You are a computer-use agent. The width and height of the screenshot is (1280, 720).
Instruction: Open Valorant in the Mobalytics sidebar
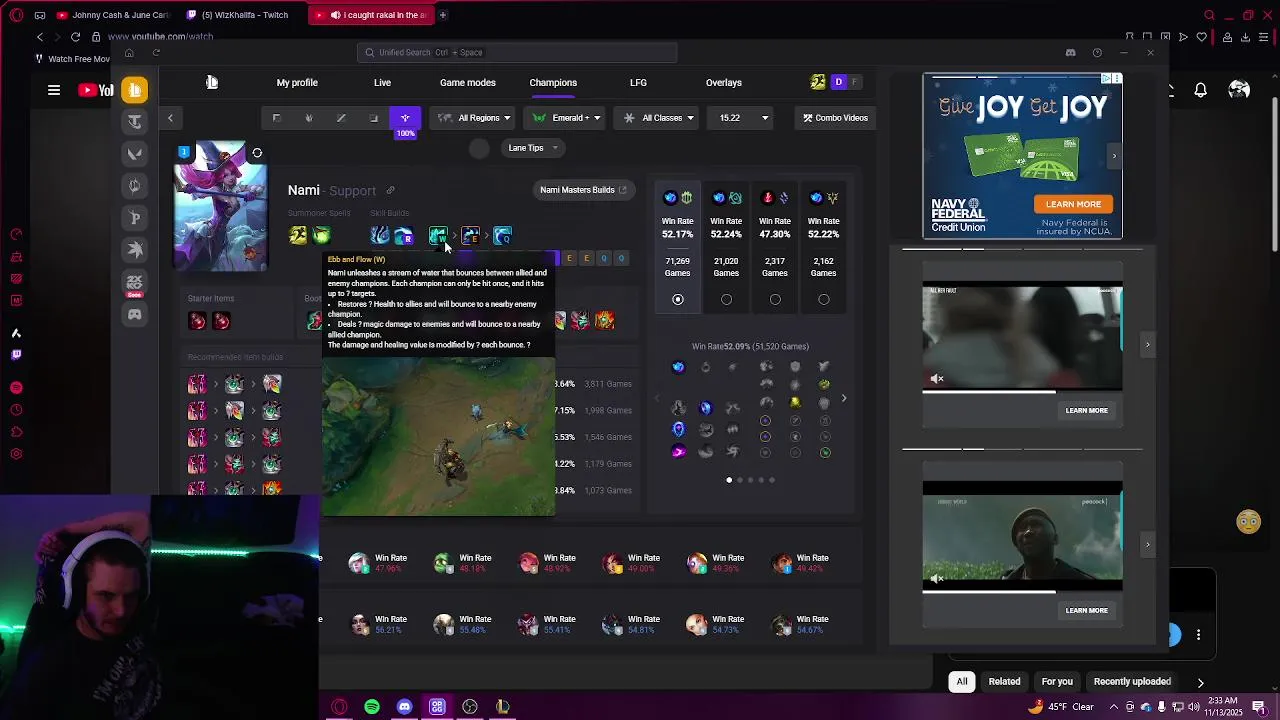tap(134, 154)
